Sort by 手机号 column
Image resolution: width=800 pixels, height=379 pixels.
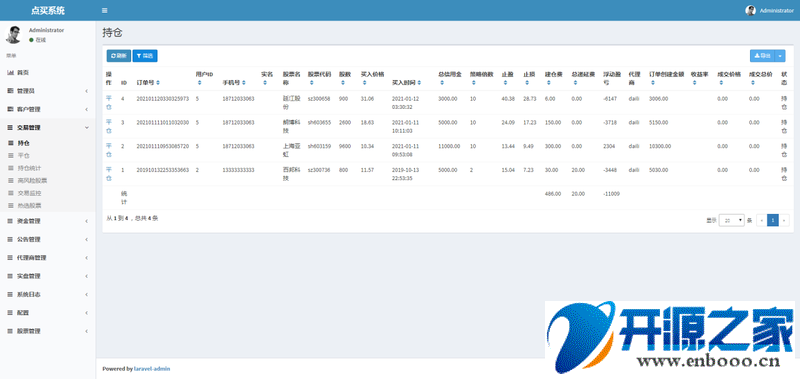tap(244, 83)
